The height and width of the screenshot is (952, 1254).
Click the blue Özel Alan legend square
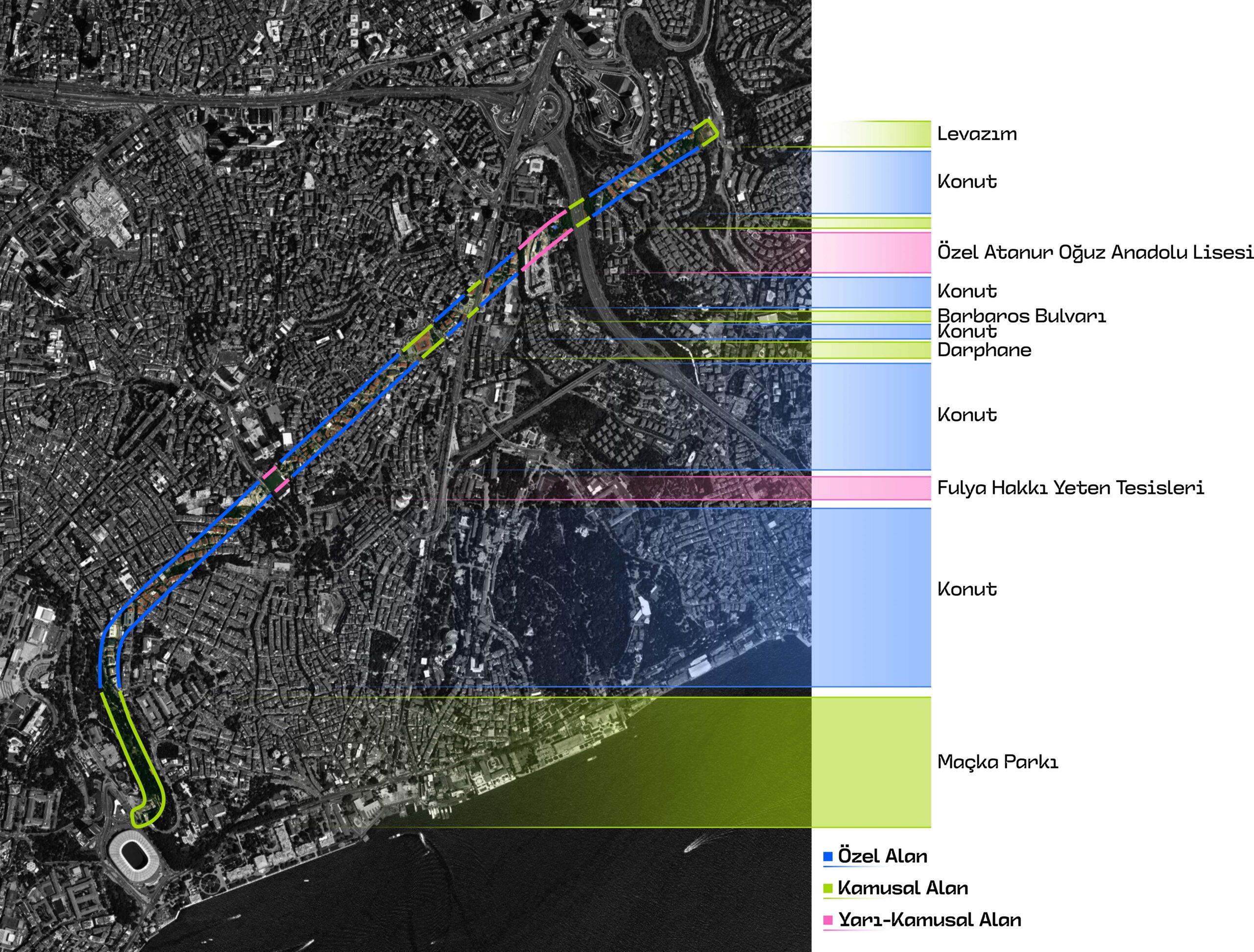[828, 856]
